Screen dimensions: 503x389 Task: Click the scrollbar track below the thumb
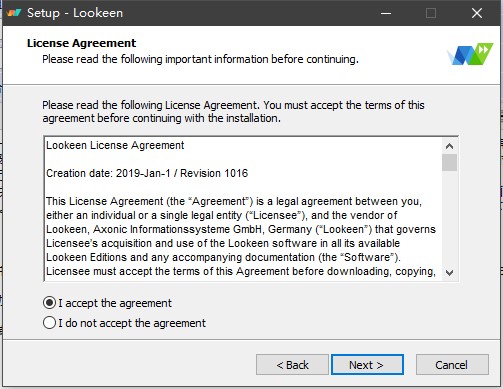[x=449, y=218]
